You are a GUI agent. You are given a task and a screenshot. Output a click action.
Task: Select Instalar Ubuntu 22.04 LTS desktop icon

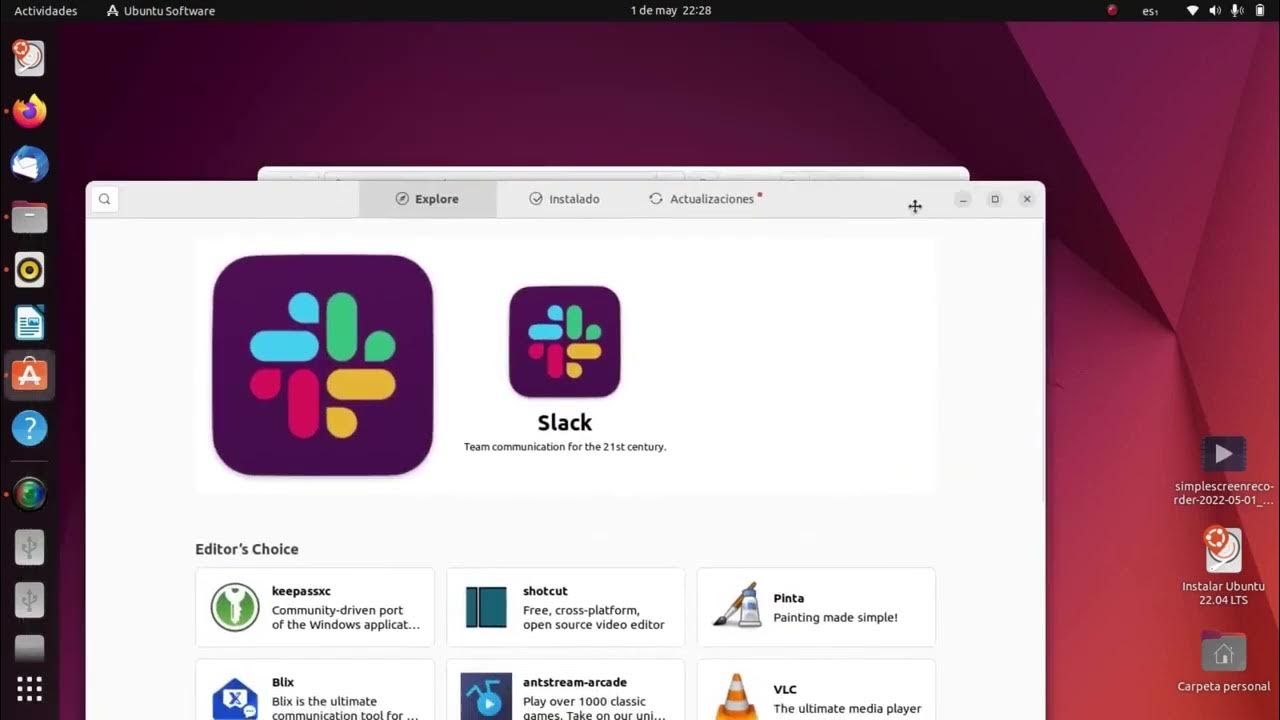(x=1224, y=566)
